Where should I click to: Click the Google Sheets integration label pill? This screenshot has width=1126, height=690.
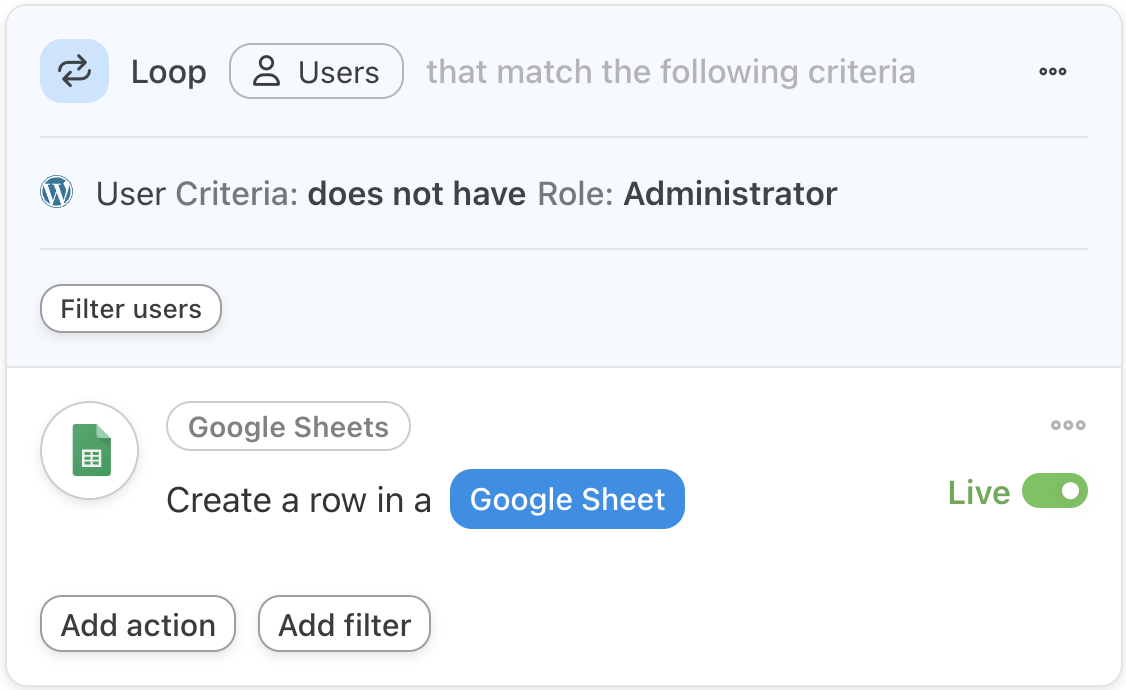[288, 427]
